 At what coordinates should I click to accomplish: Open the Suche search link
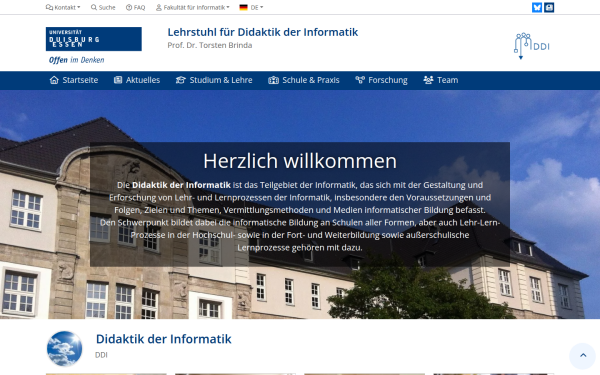click(103, 7)
